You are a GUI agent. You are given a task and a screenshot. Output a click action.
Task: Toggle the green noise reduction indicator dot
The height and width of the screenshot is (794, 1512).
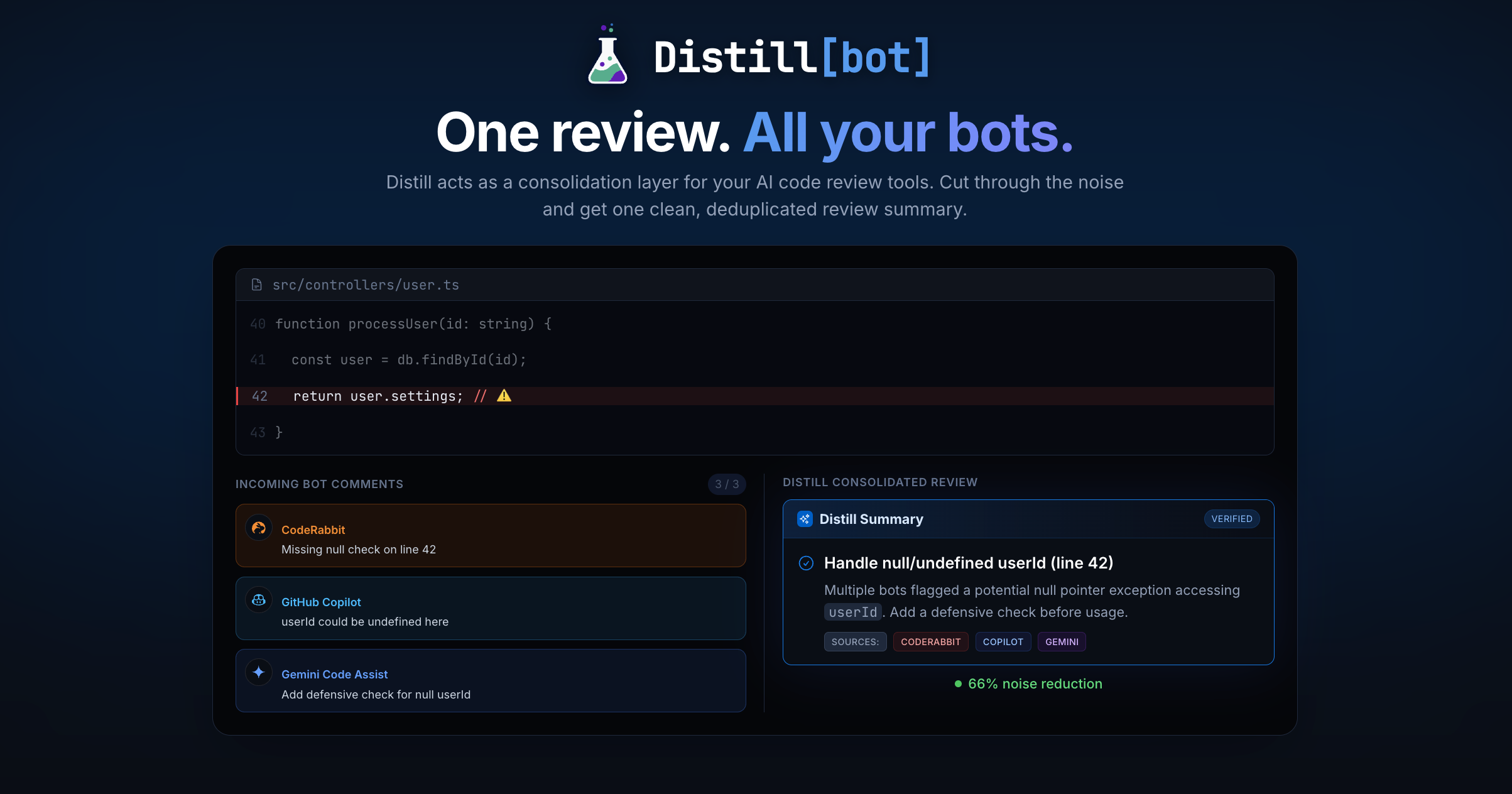[x=957, y=683]
